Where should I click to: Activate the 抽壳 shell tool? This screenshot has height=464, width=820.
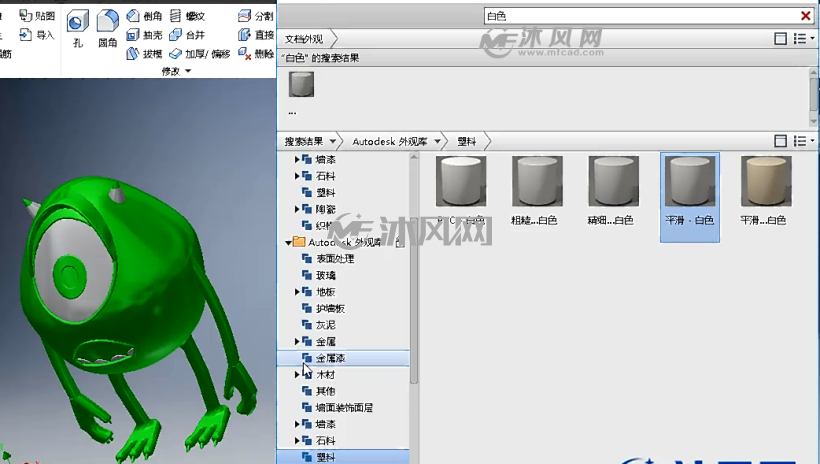pos(145,35)
